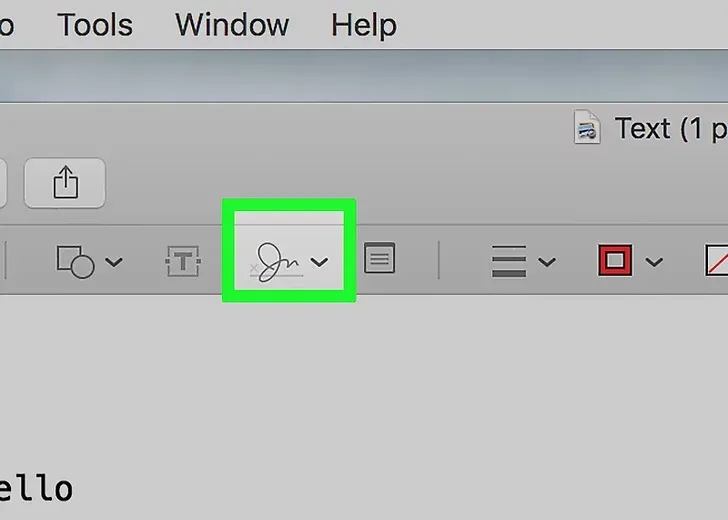Click the hello text in document

click(x=36, y=488)
